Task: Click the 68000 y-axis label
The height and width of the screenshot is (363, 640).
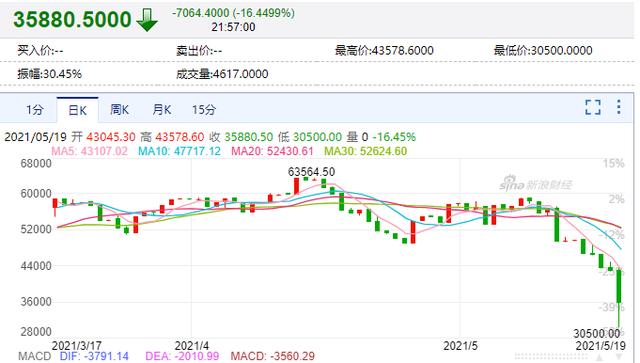Action: tap(36, 164)
